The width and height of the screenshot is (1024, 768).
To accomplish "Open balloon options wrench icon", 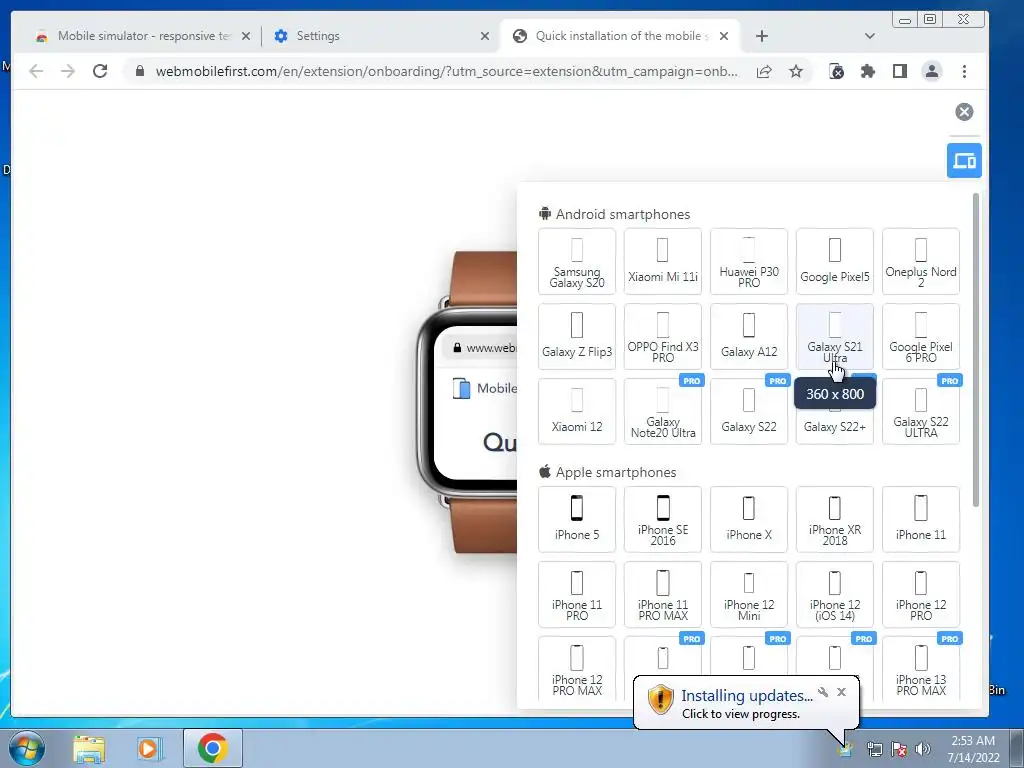I will pos(823,692).
